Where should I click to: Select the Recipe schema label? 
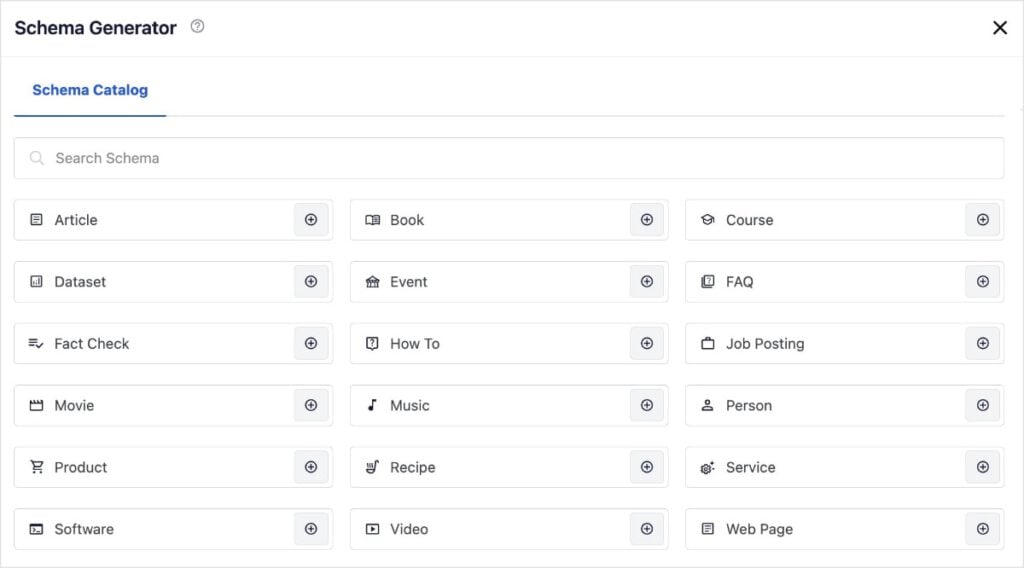413,467
